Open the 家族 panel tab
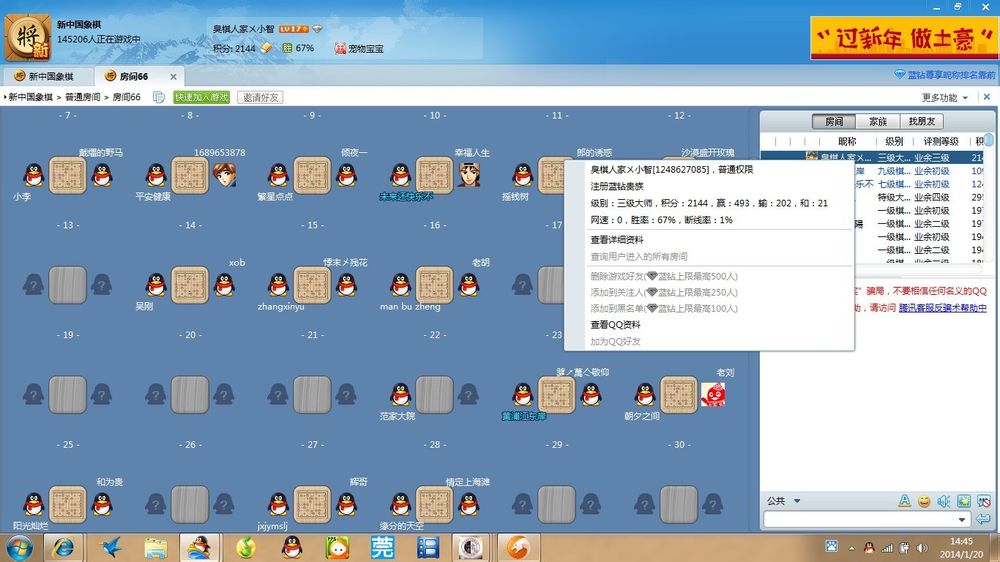Screen dimensions: 1000x562 pos(878,121)
